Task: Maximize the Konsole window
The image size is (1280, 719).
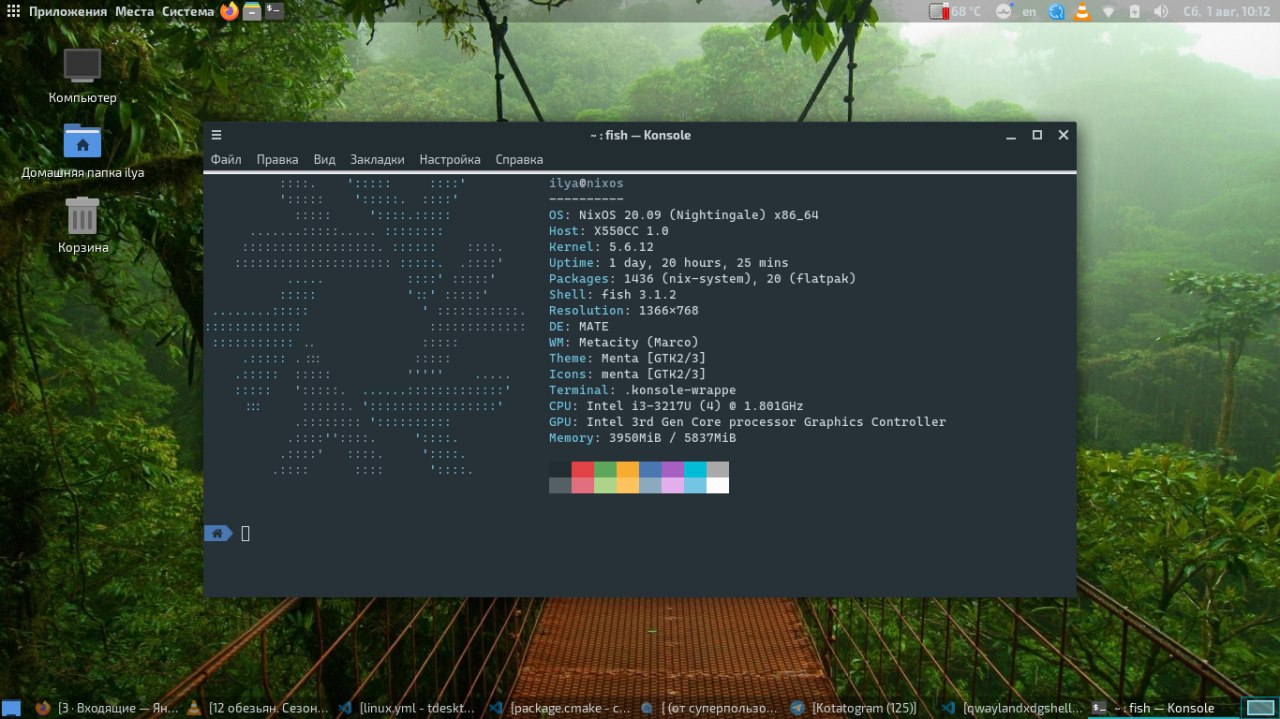Action: [1037, 135]
